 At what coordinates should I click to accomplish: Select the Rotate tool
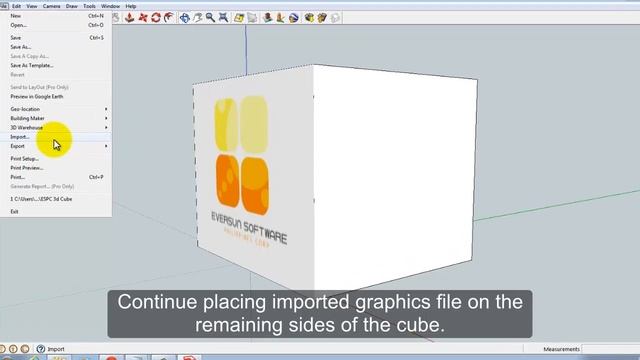point(156,18)
